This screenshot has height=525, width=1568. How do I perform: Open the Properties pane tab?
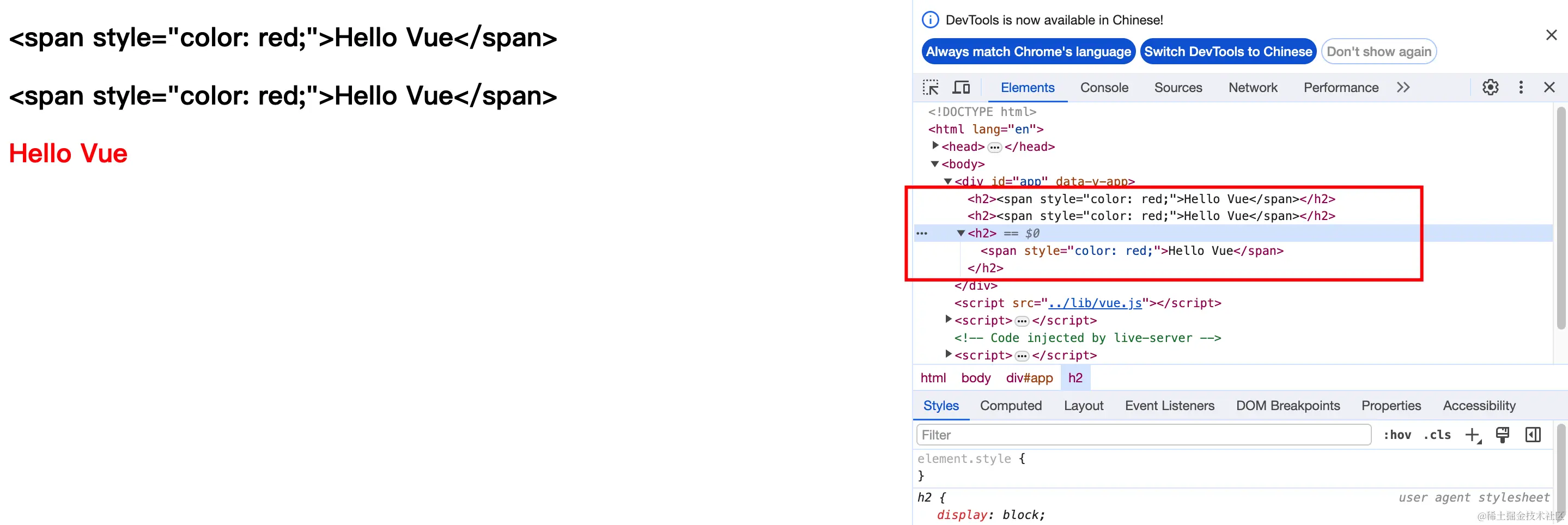pos(1391,406)
